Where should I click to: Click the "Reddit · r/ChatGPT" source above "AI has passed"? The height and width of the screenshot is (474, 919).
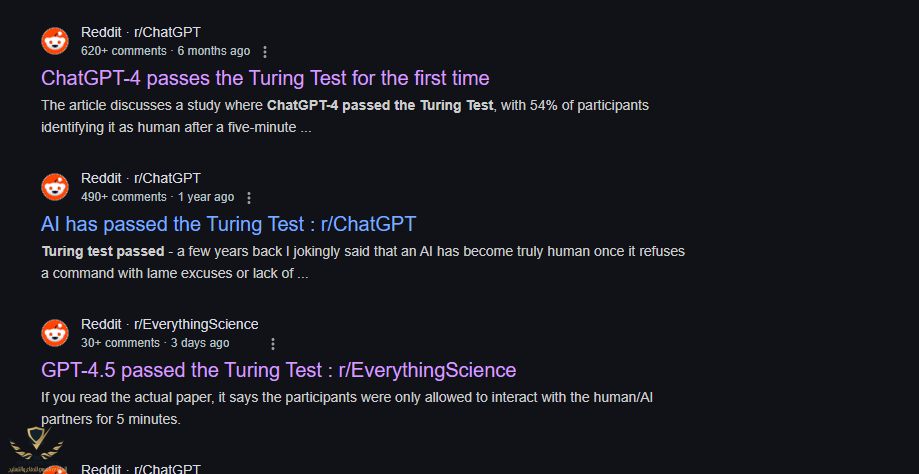141,178
